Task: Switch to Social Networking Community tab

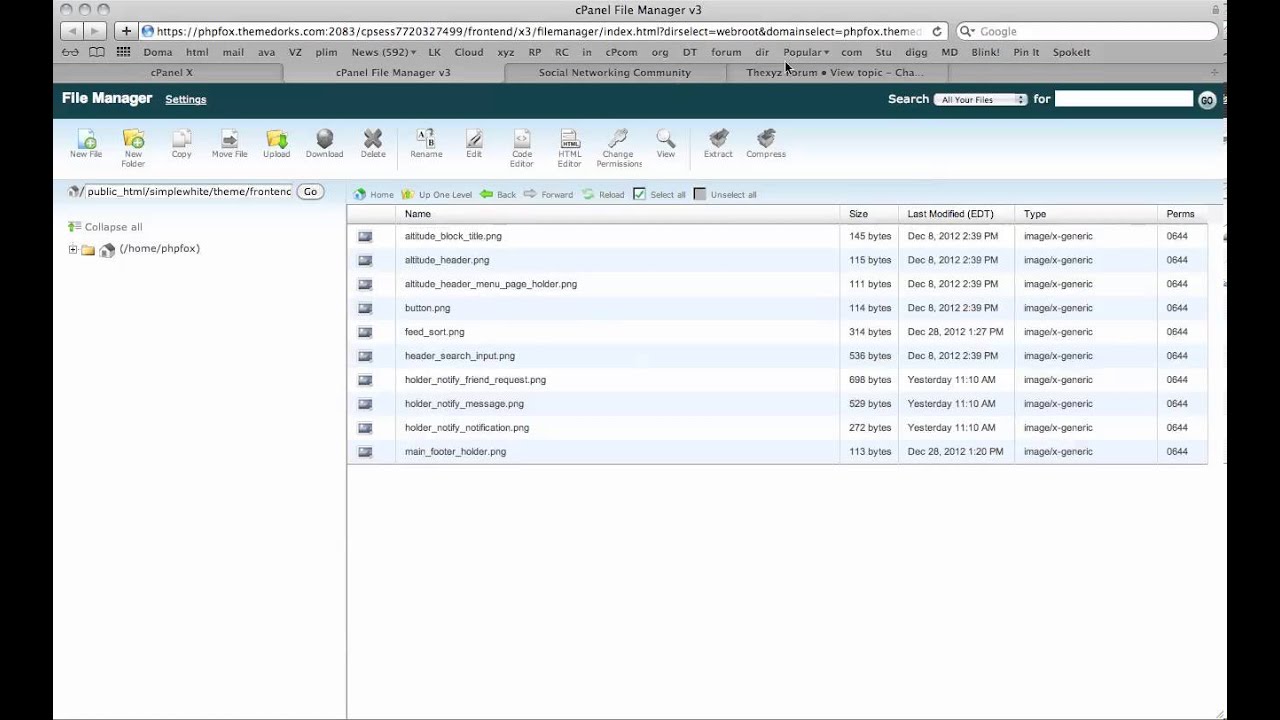Action: click(x=614, y=72)
